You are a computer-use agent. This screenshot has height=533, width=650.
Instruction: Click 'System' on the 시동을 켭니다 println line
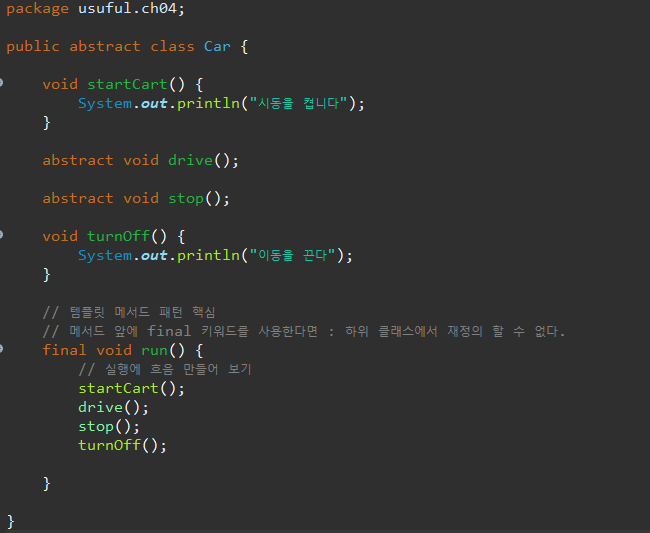pos(105,104)
